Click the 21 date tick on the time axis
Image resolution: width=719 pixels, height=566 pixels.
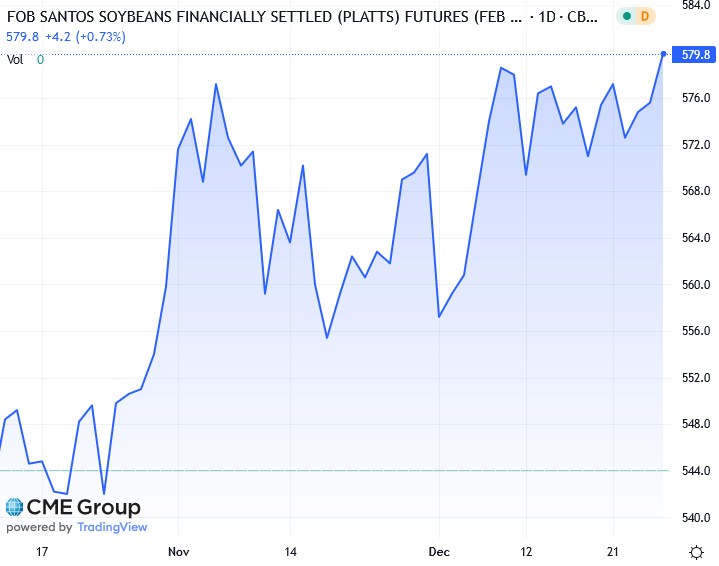[x=613, y=552]
